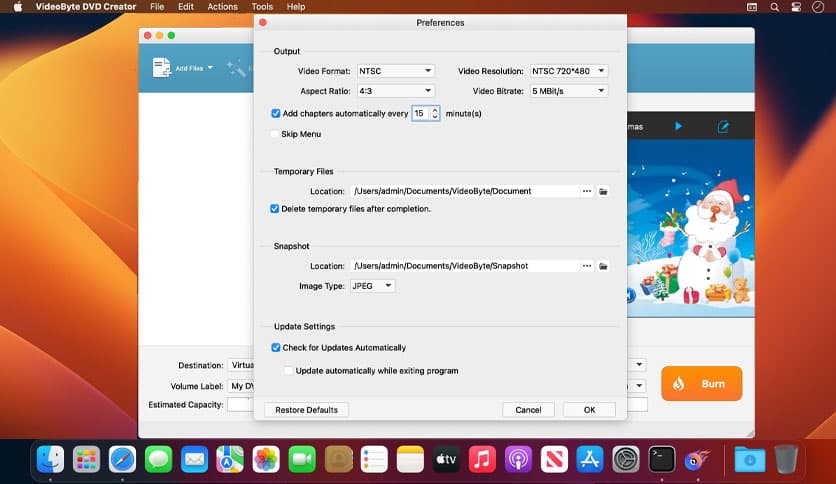This screenshot has width=836, height=484.
Task: Open the Video Bitrate dropdown
Action: tap(568, 91)
